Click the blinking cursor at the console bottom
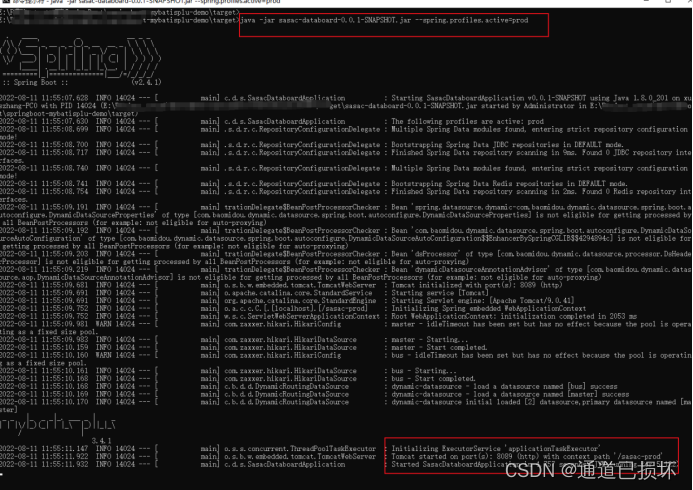 pos(2,475)
